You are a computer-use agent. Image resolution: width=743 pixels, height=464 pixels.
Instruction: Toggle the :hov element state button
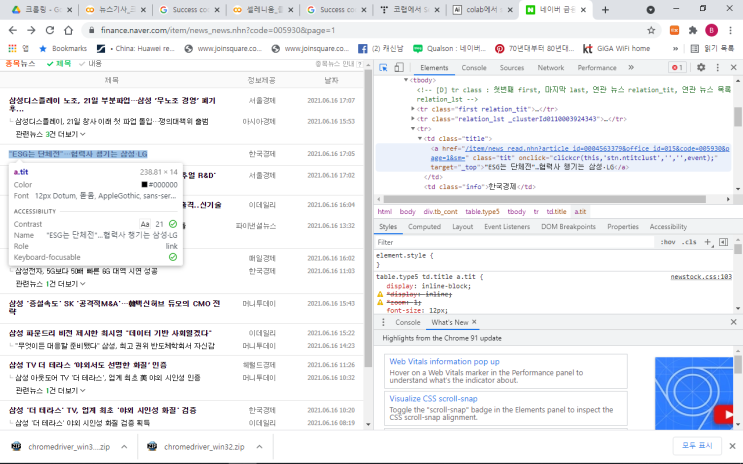[x=668, y=242]
